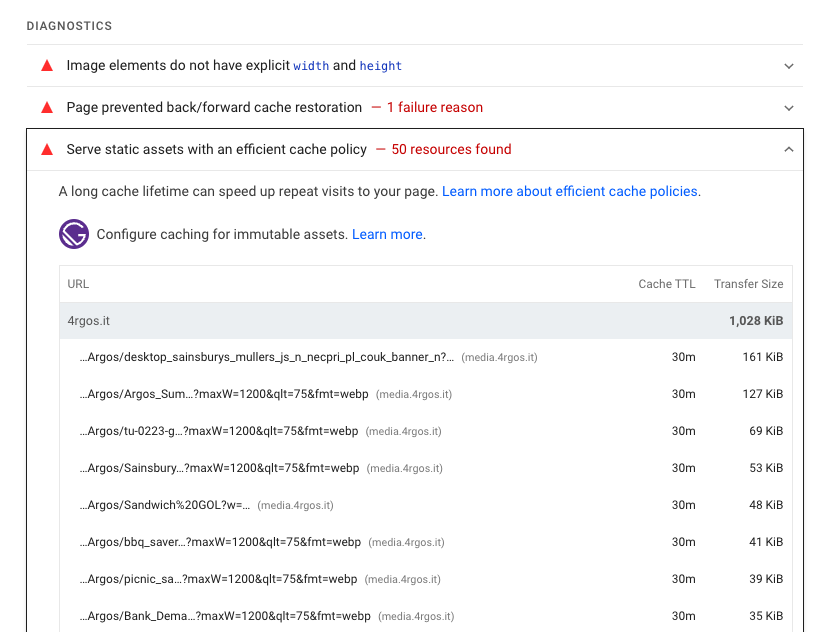Click the Serve static assets audit title

(216, 149)
